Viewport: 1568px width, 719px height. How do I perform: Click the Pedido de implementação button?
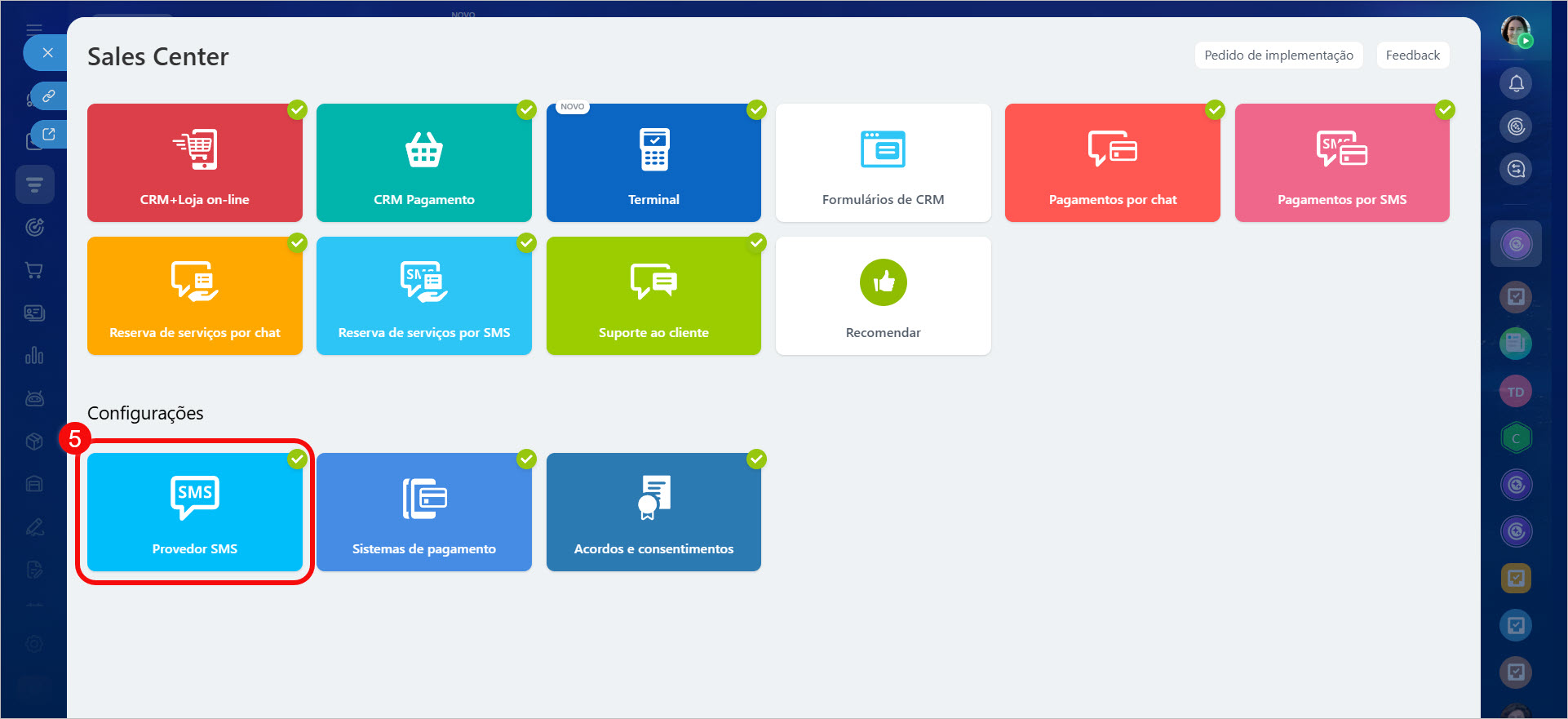click(x=1278, y=55)
